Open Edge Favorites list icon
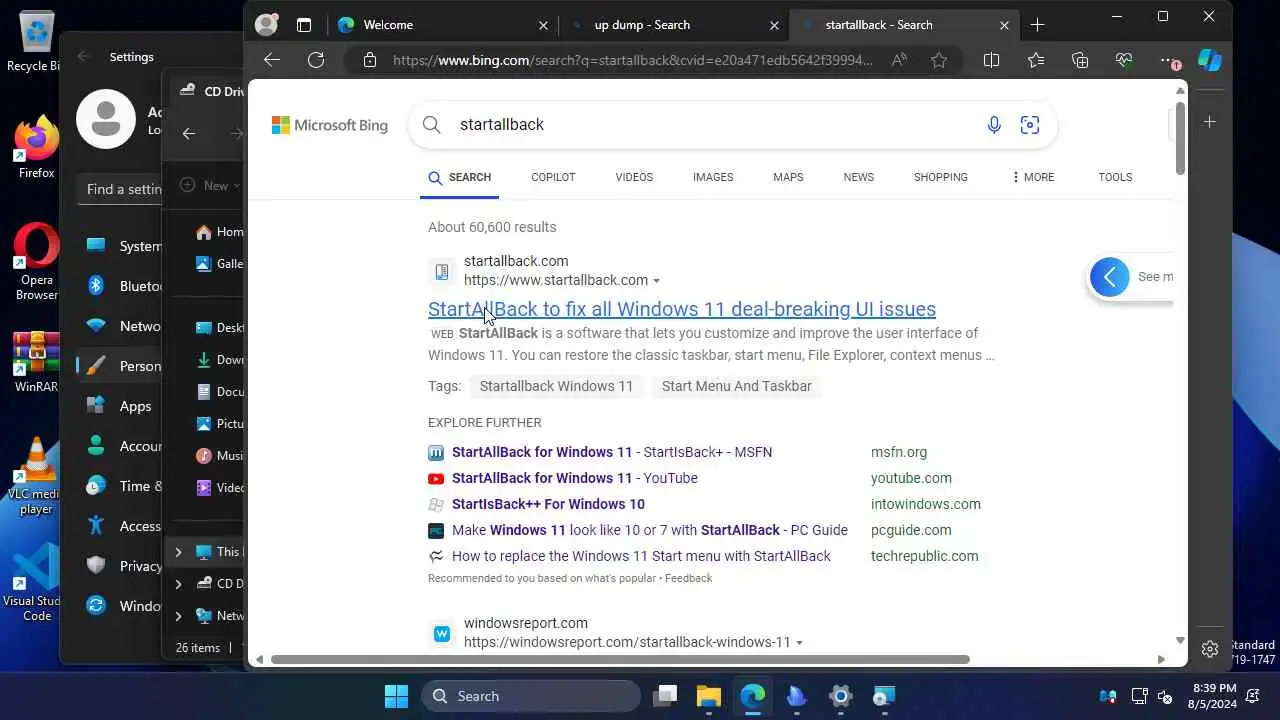Image resolution: width=1280 pixels, height=720 pixels. [x=1035, y=60]
